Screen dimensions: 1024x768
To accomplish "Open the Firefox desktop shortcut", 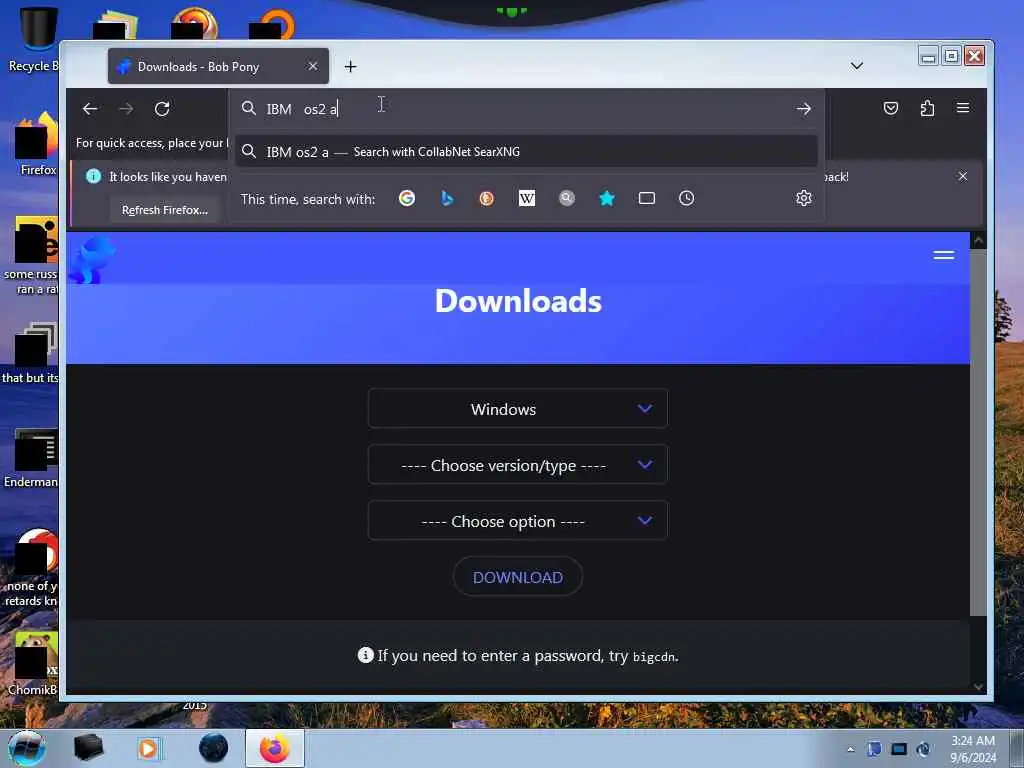I will [37, 144].
